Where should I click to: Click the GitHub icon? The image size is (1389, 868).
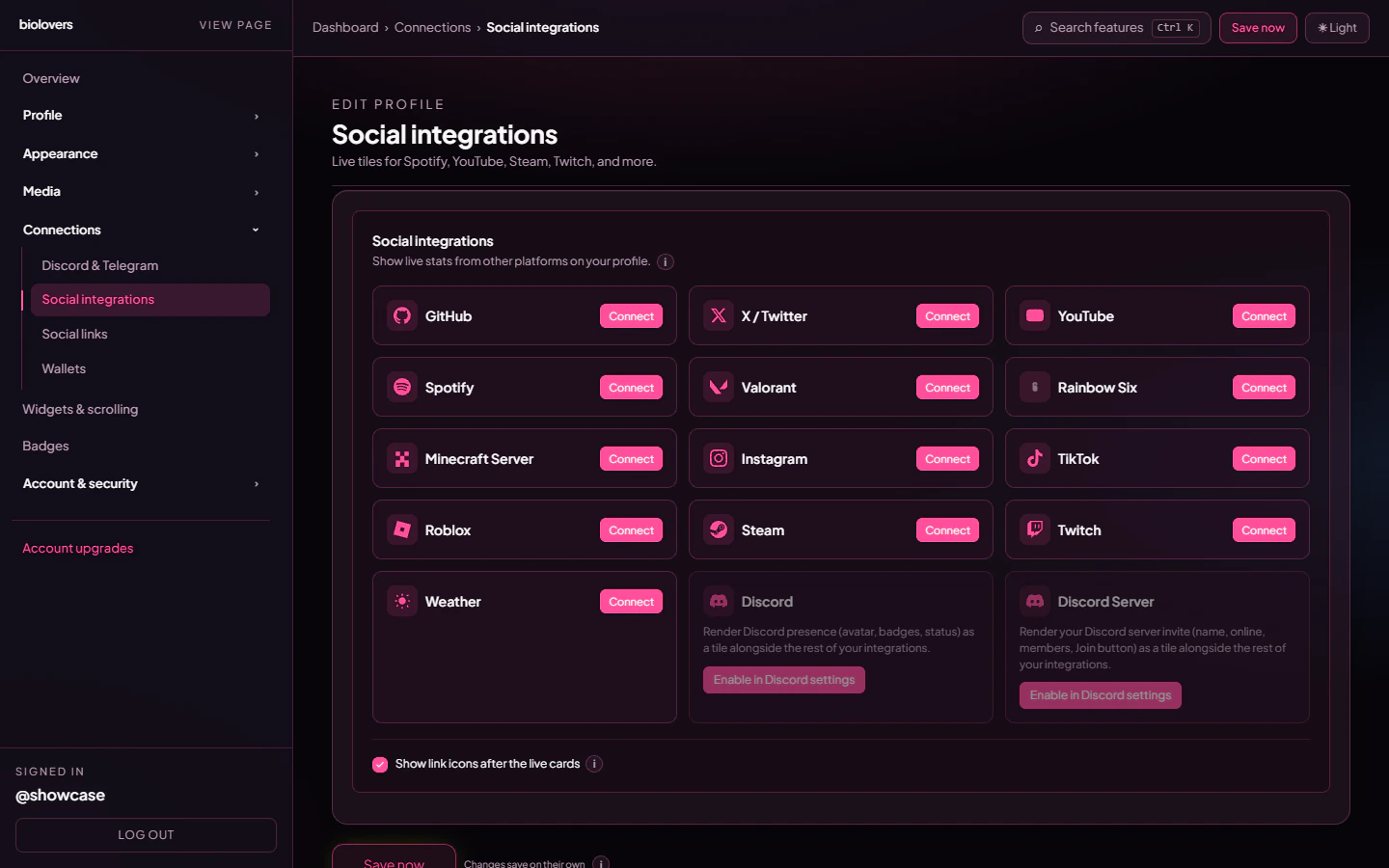tap(401, 315)
